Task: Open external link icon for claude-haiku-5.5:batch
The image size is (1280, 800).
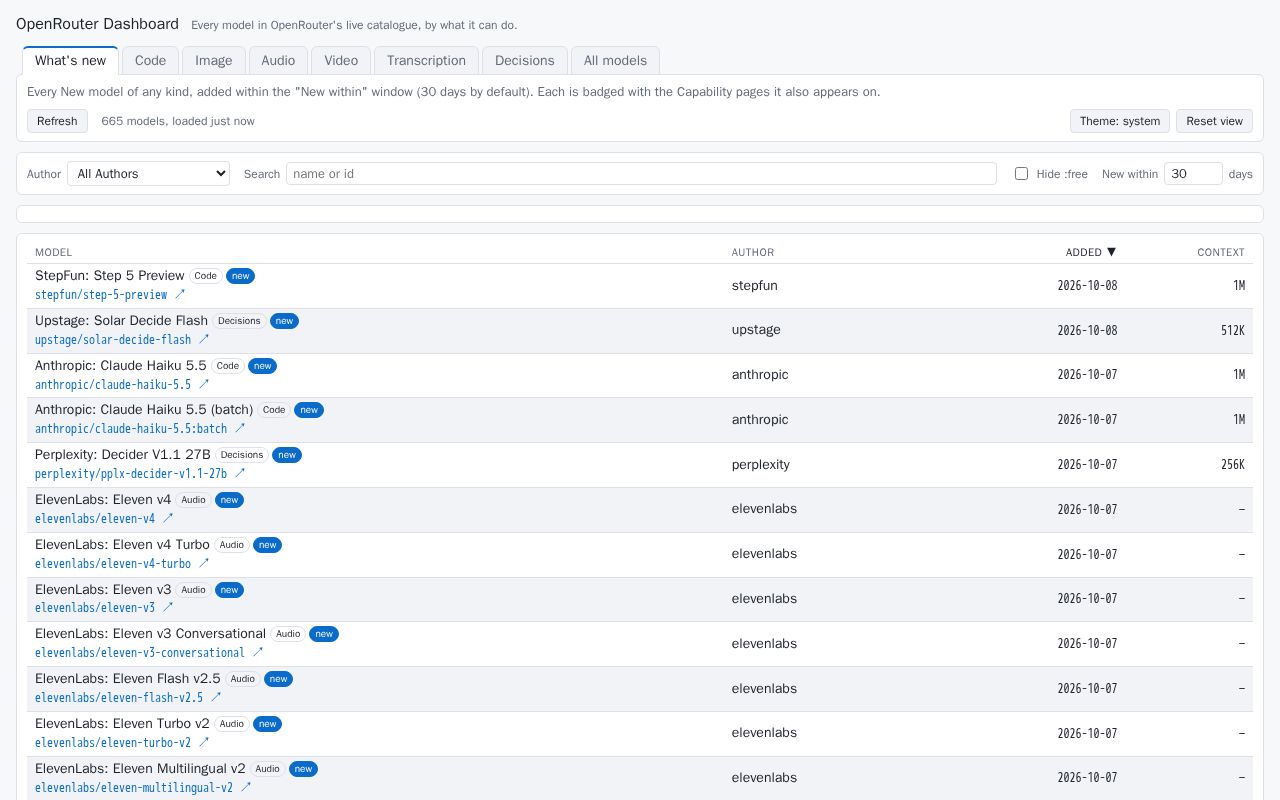Action: point(240,429)
